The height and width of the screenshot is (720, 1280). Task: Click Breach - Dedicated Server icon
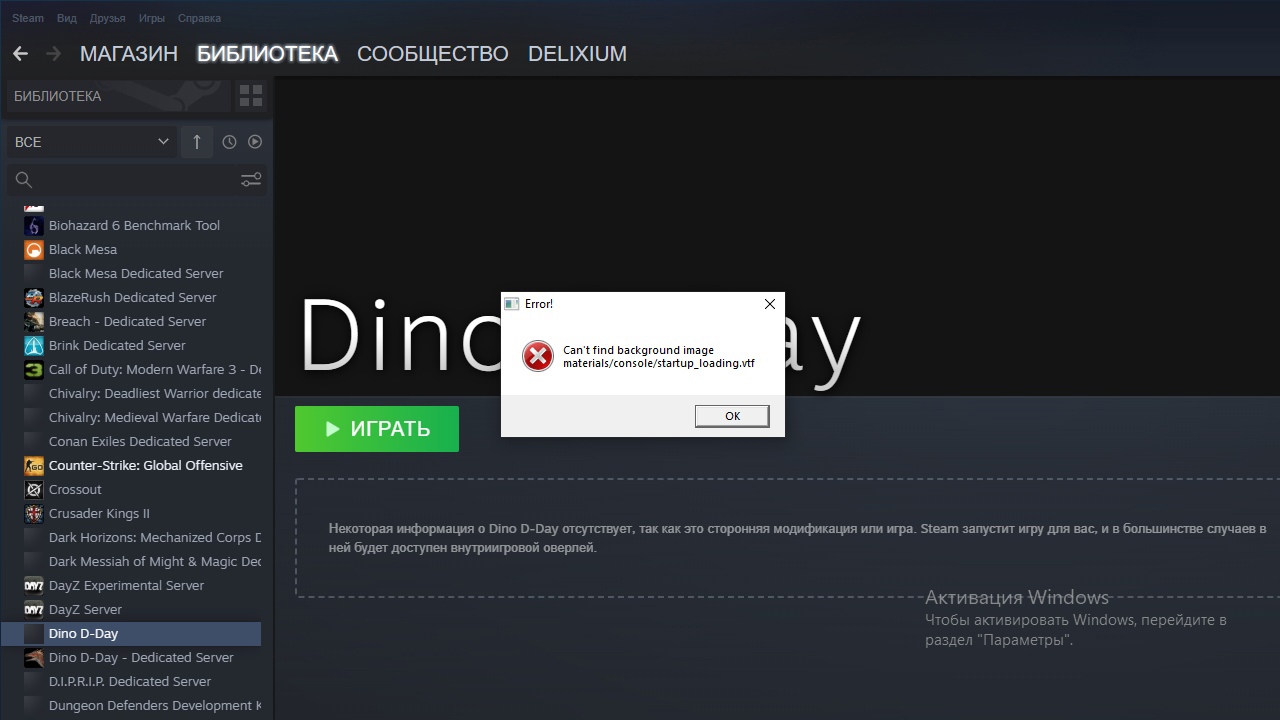(x=34, y=321)
